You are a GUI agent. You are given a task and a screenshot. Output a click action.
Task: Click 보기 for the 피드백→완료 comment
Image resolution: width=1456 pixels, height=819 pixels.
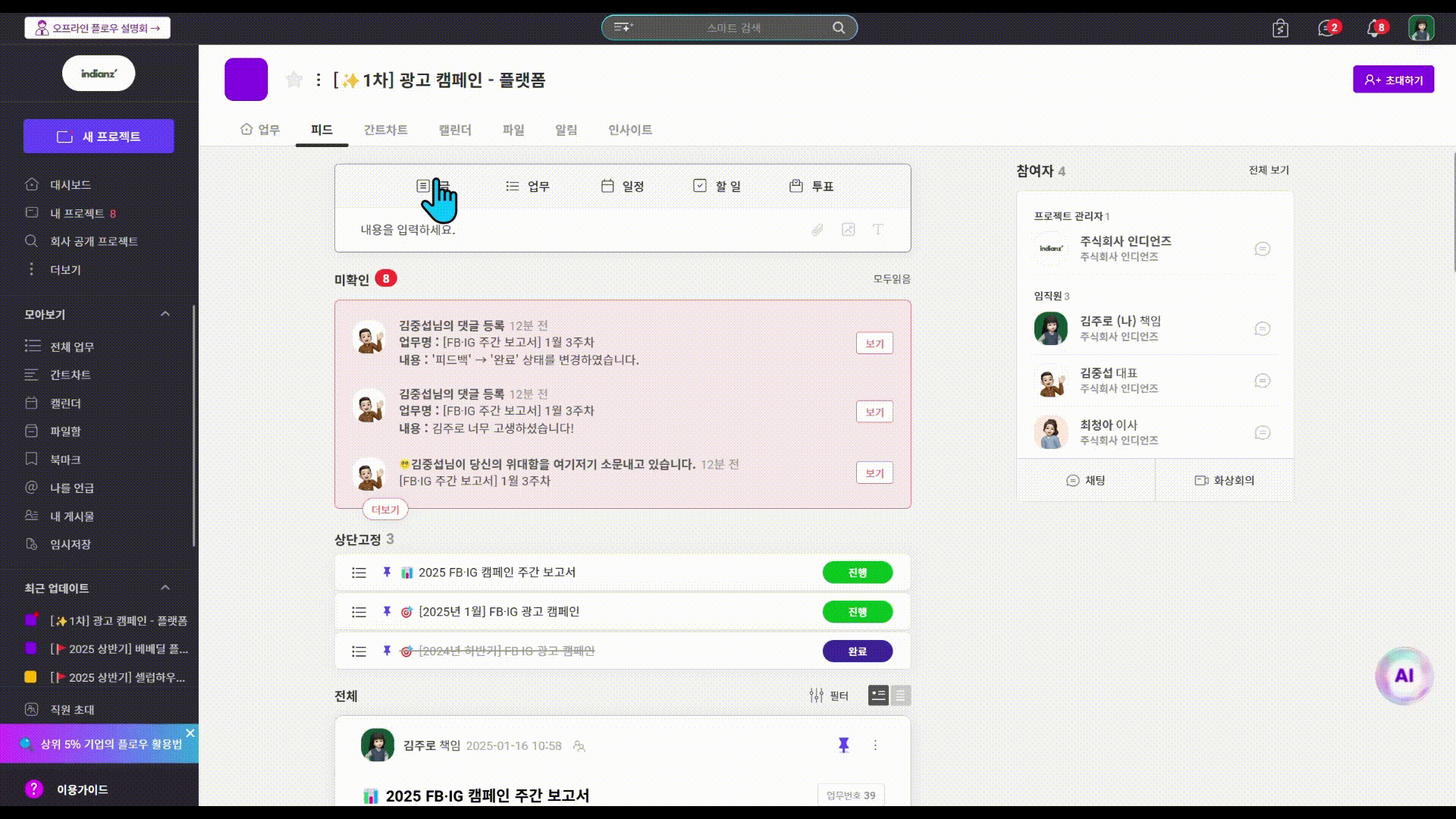(874, 344)
